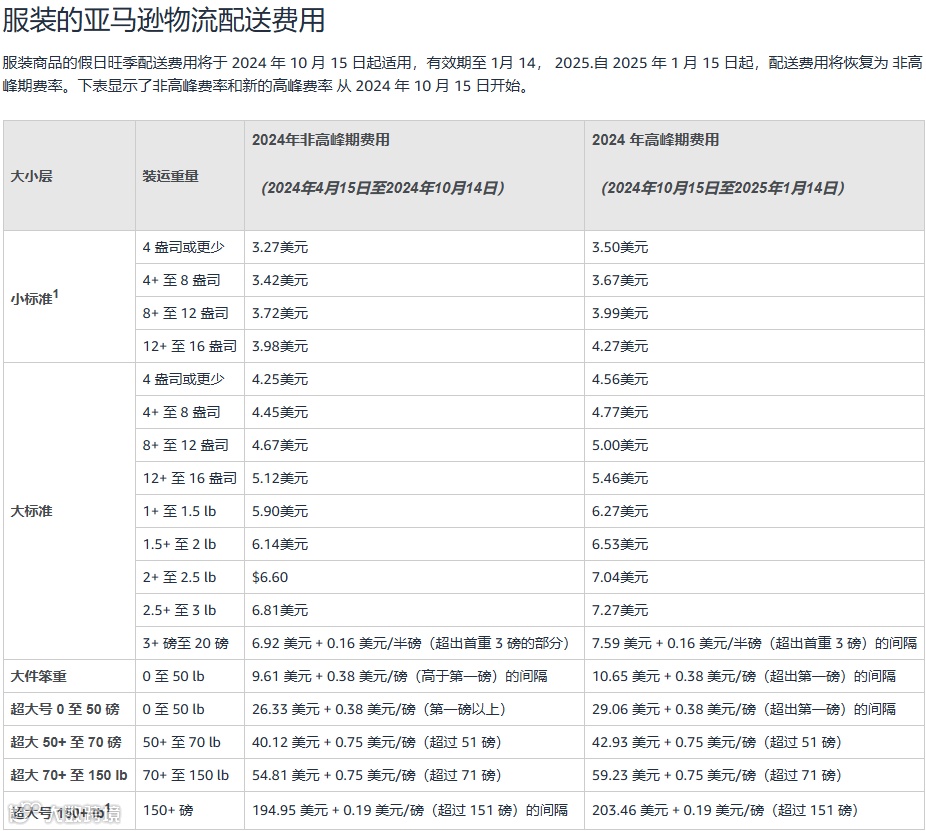Select the 大标准 size tier cell
The image size is (926, 831).
point(69,511)
